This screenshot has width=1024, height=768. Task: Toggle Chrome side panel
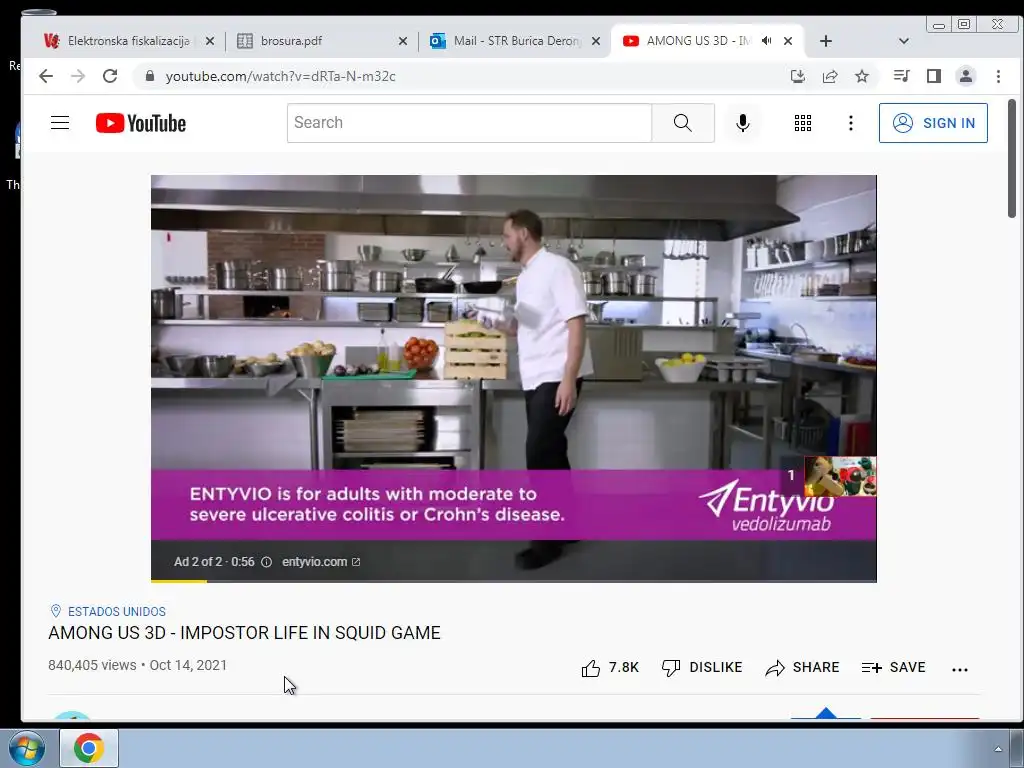tap(934, 76)
